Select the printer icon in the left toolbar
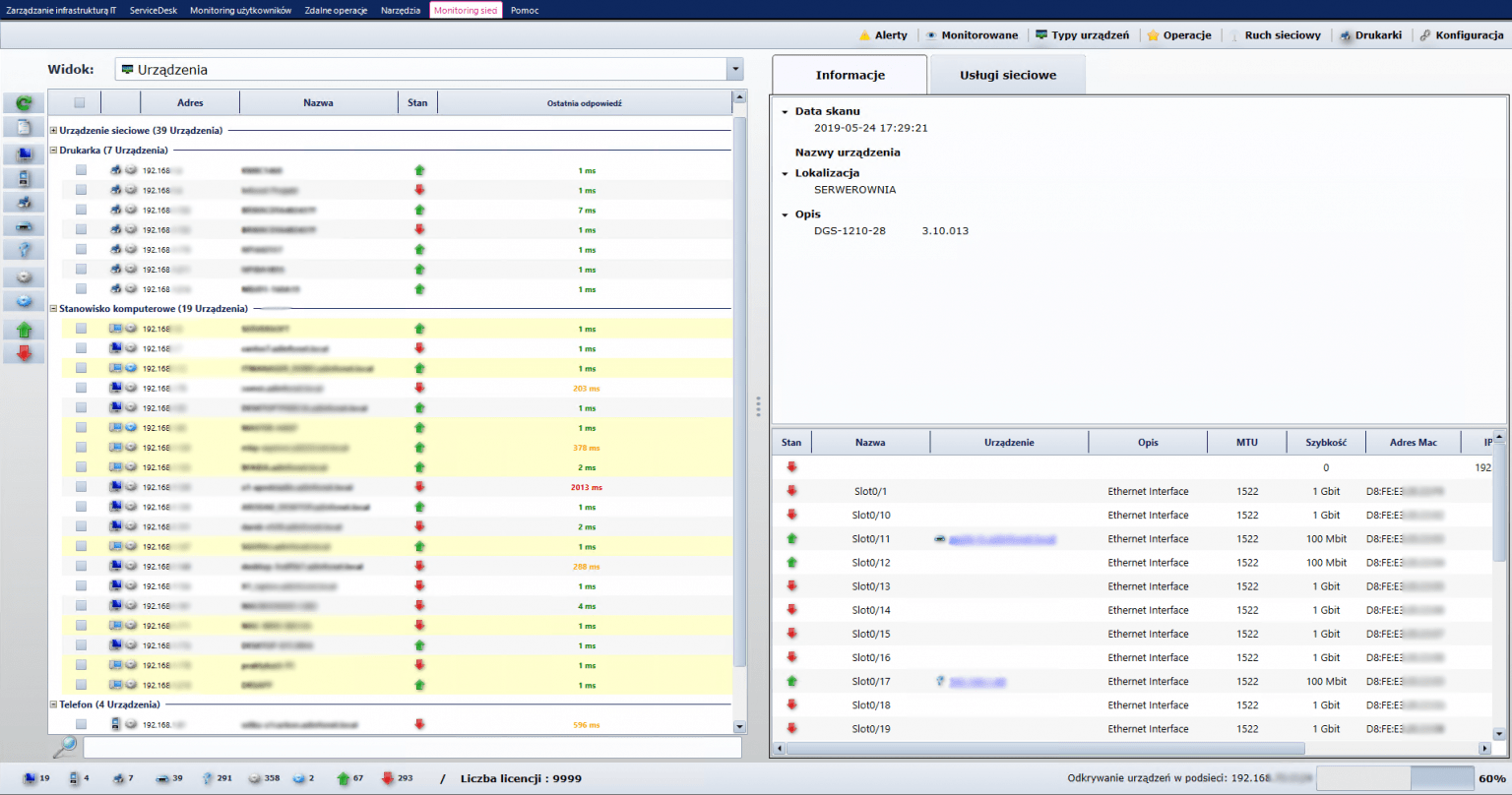1512x795 pixels. (x=23, y=202)
